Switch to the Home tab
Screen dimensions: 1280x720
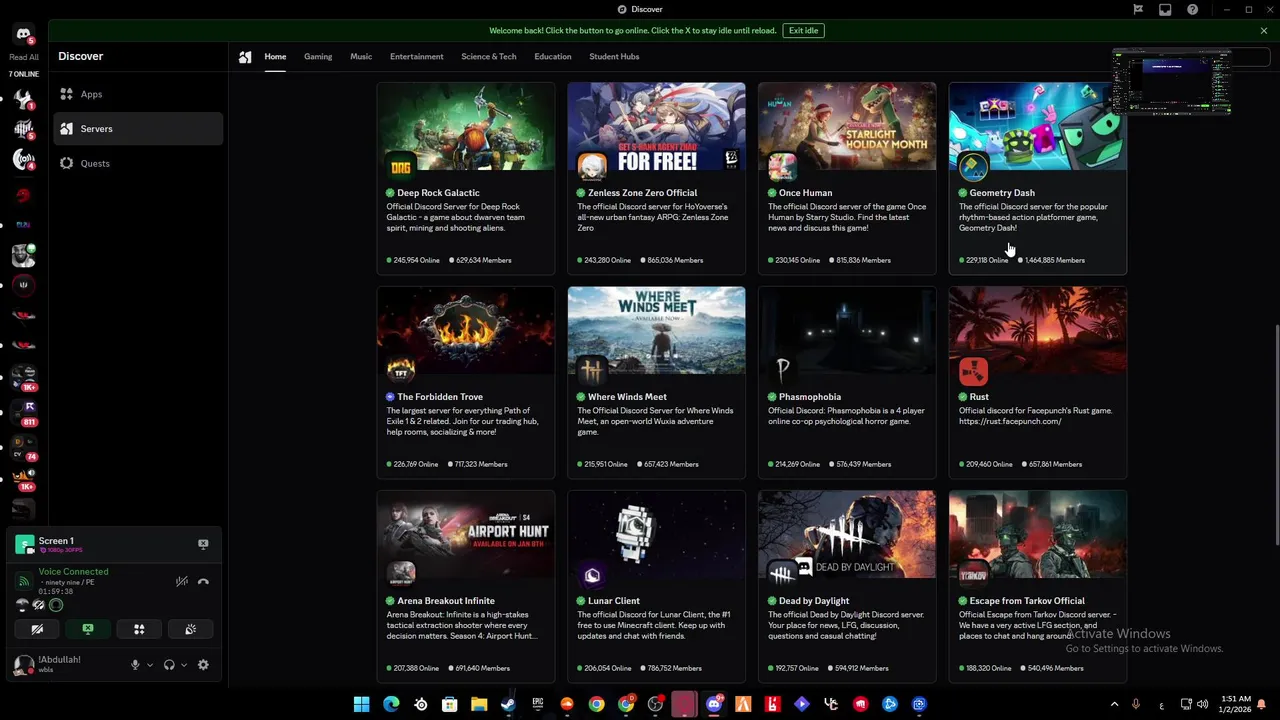tap(275, 57)
